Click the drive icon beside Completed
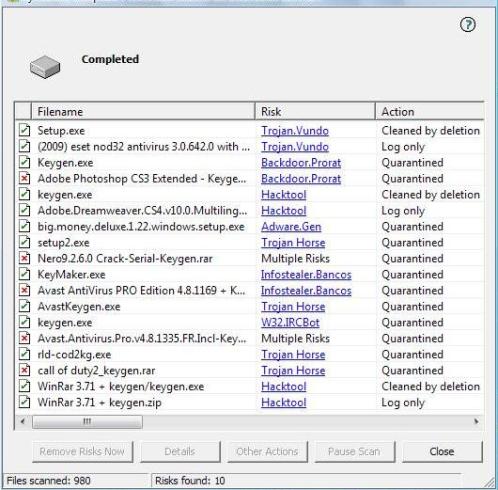This screenshot has width=498, height=490. click(x=45, y=67)
